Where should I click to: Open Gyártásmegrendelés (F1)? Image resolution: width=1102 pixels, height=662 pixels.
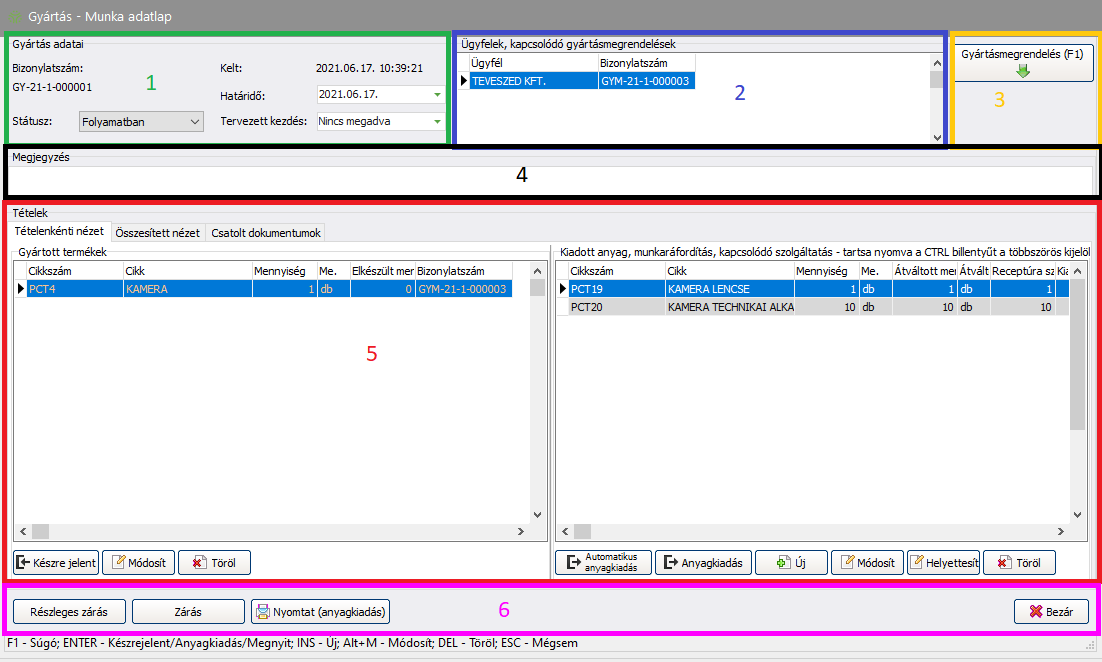point(1021,62)
